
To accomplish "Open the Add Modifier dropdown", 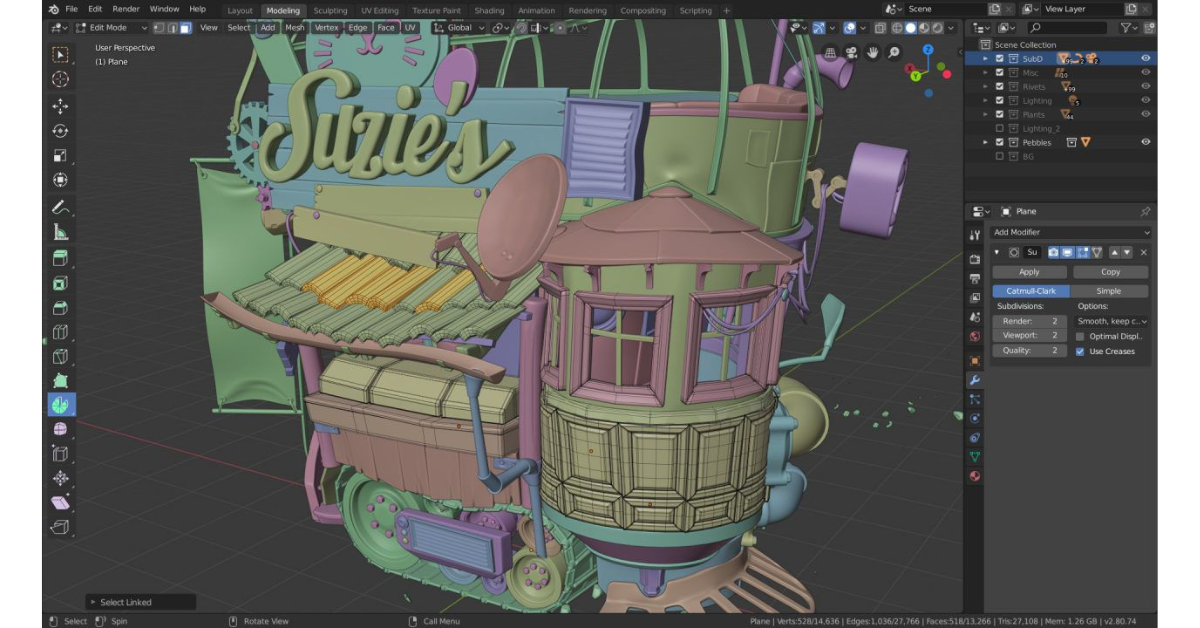I will 1070,232.
